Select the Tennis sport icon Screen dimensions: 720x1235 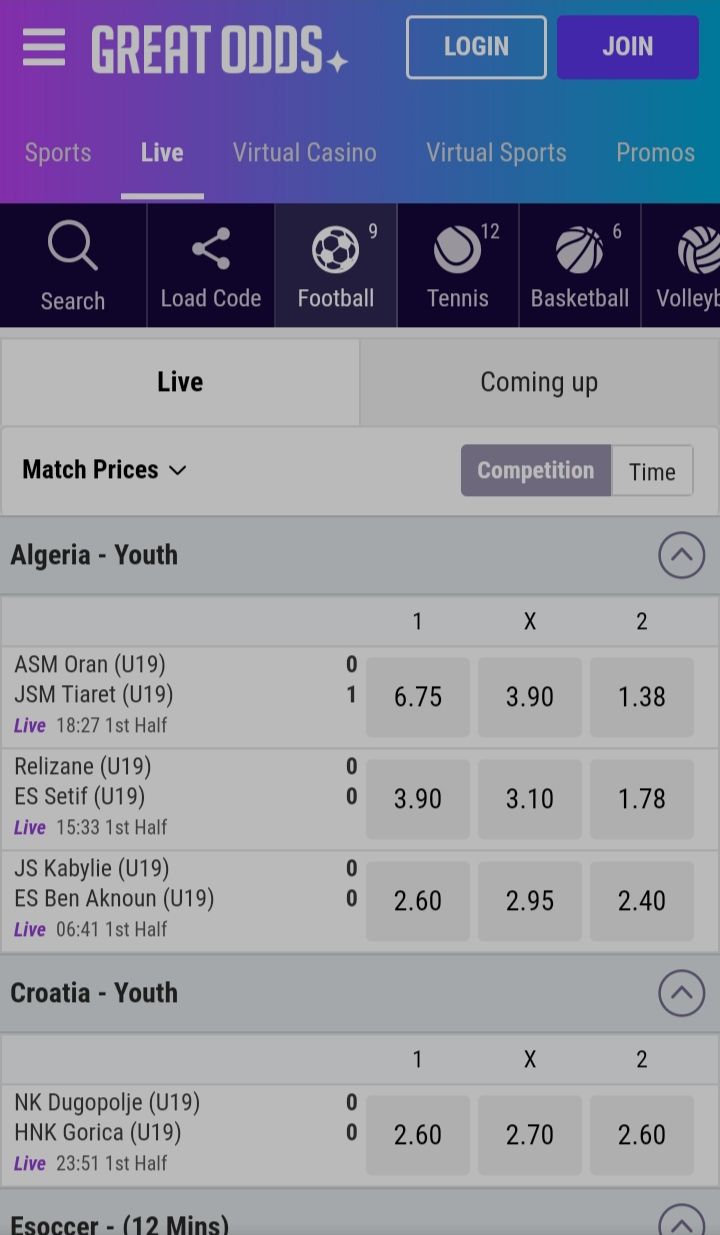(458, 250)
